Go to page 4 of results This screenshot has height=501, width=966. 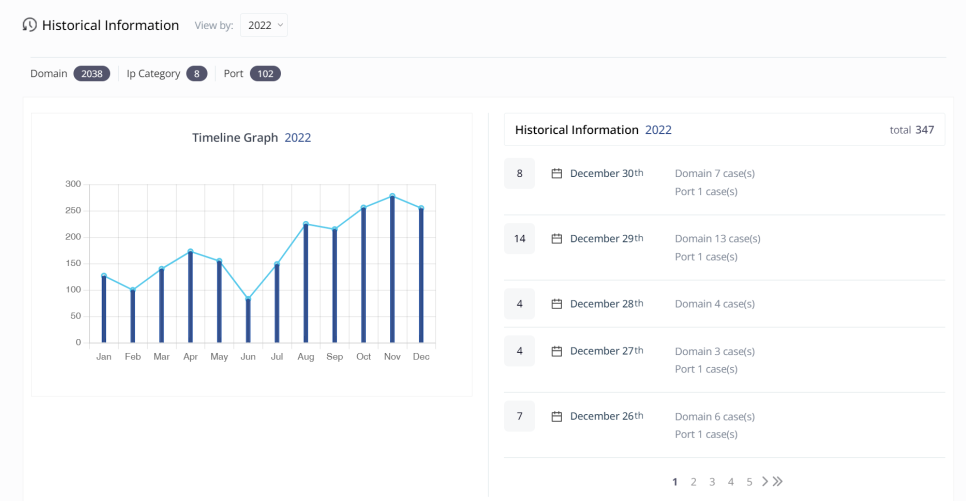click(731, 482)
